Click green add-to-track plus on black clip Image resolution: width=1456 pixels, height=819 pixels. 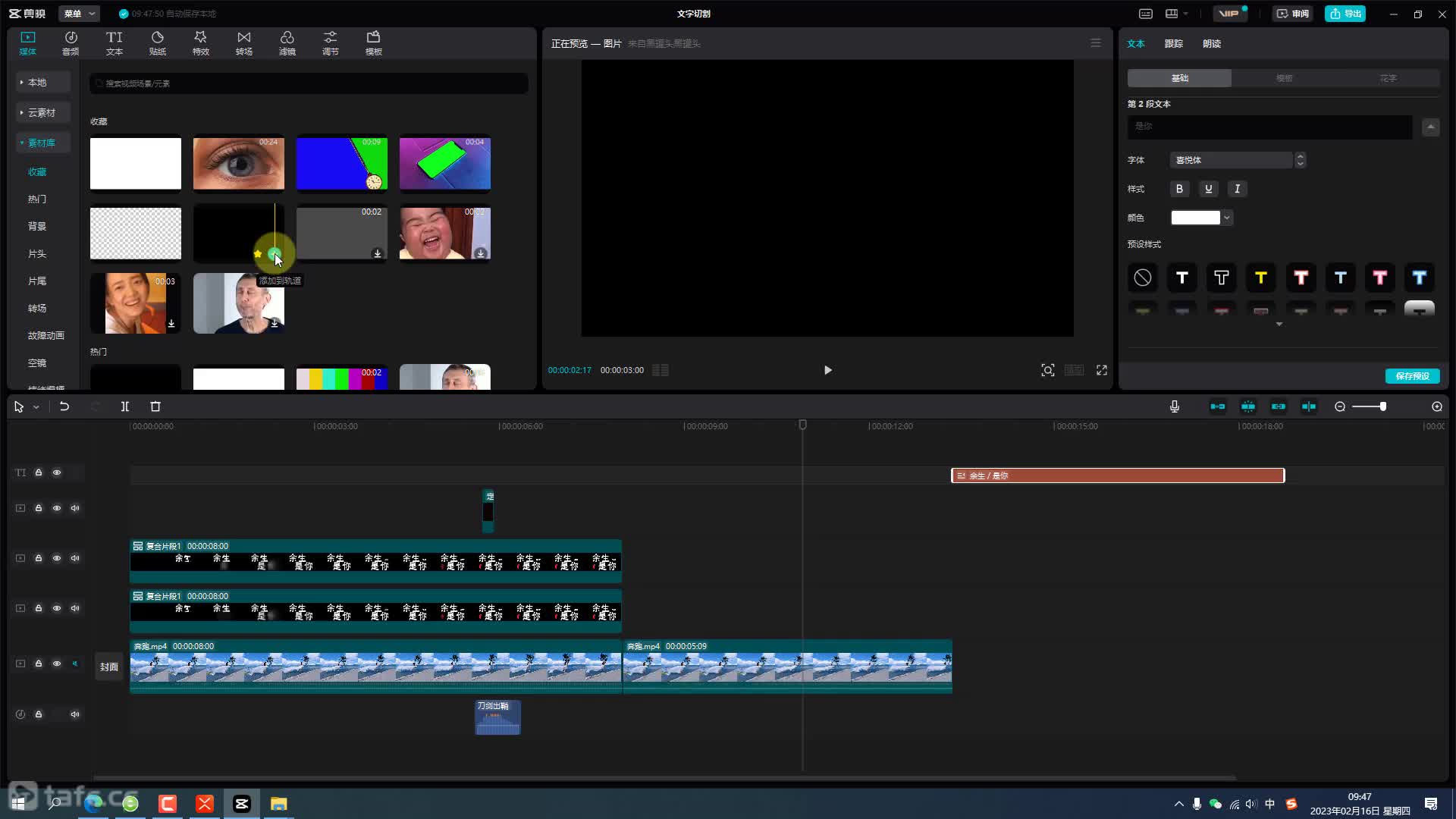coord(275,254)
